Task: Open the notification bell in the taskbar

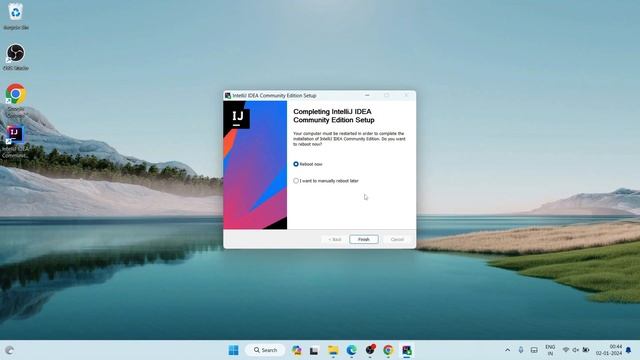Action: point(629,350)
